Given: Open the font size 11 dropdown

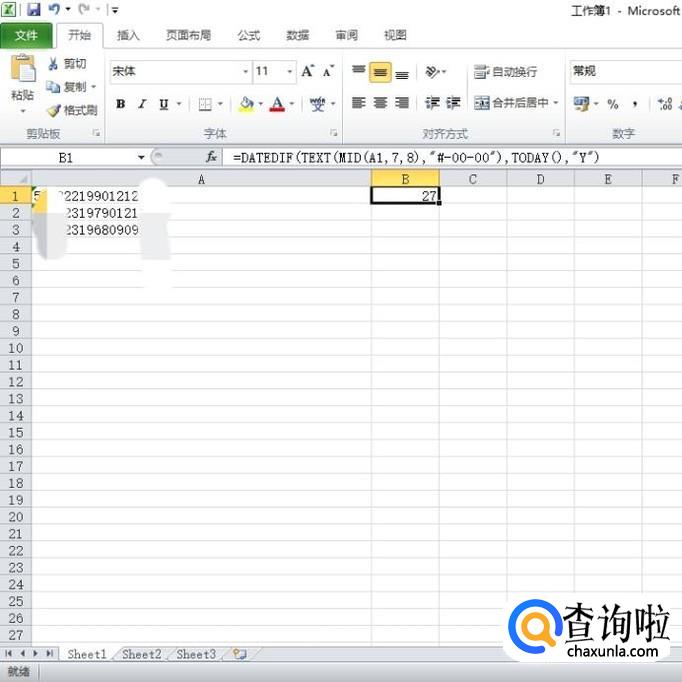Looking at the screenshot, I should tap(290, 71).
